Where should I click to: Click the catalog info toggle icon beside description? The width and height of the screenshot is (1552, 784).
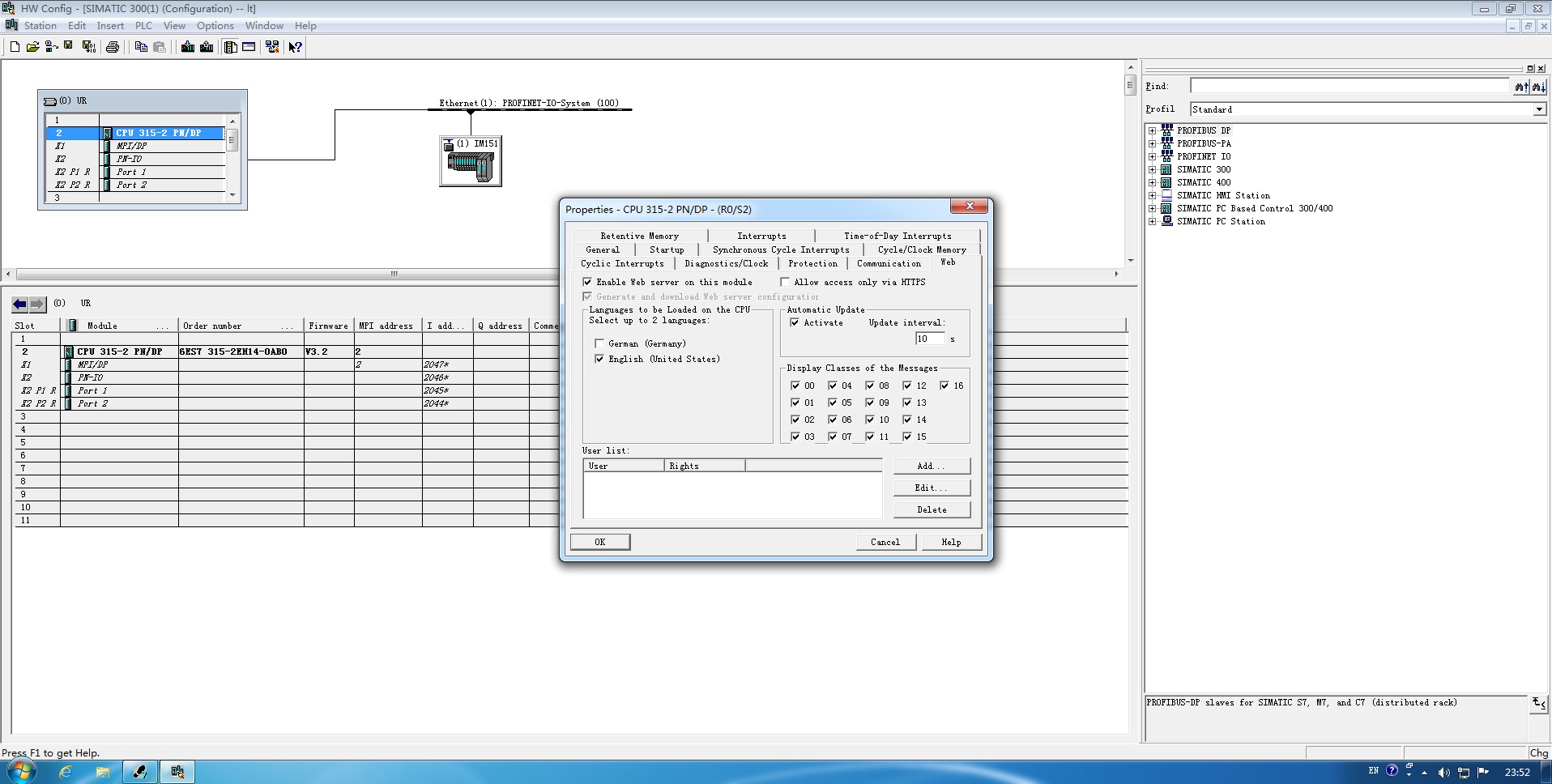[1538, 704]
